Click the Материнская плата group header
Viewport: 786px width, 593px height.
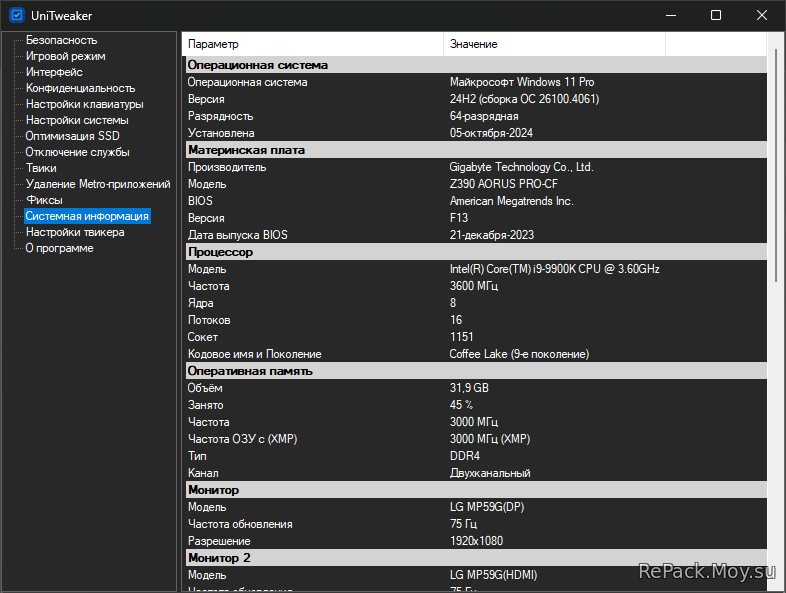[x=474, y=150]
